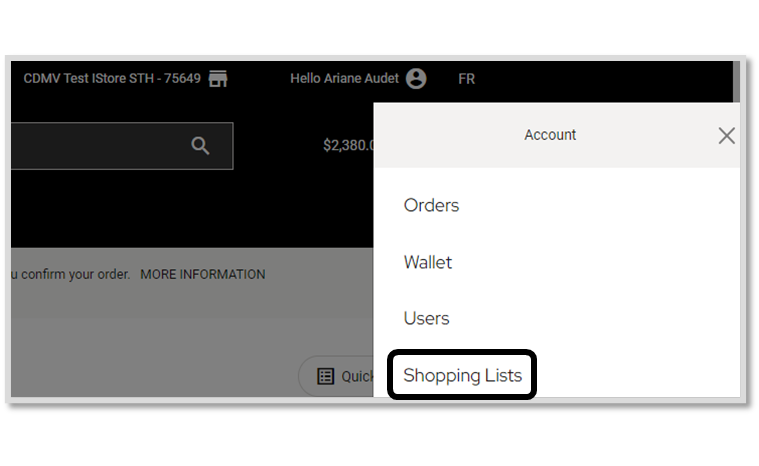Open Orders in the Account menu
Viewport: 759px width, 466px height.
431,205
